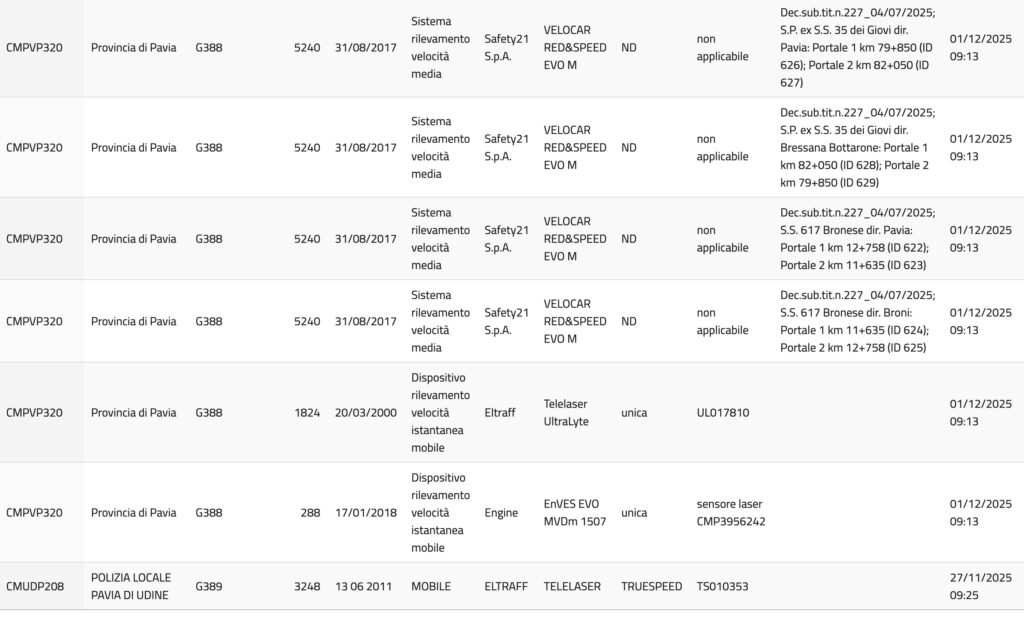The image size is (1024, 617).
Task: Click the G389 code cell
Action: pos(209,586)
